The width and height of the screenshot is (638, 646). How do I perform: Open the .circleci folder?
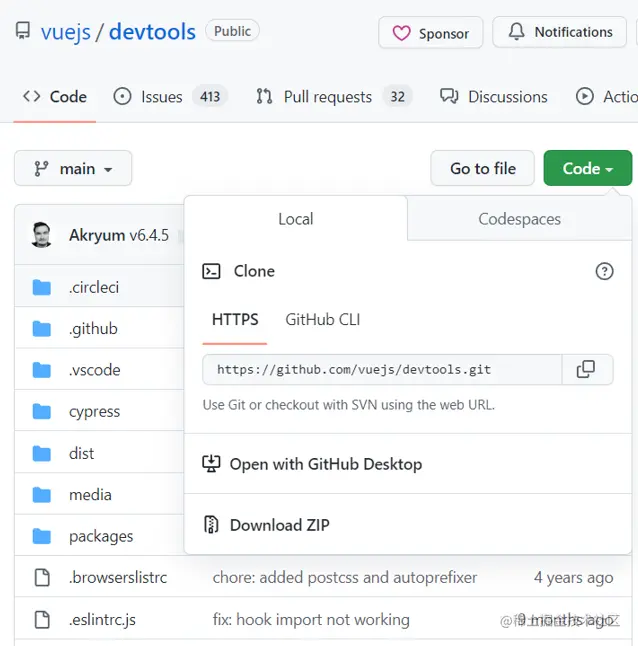pos(94,287)
